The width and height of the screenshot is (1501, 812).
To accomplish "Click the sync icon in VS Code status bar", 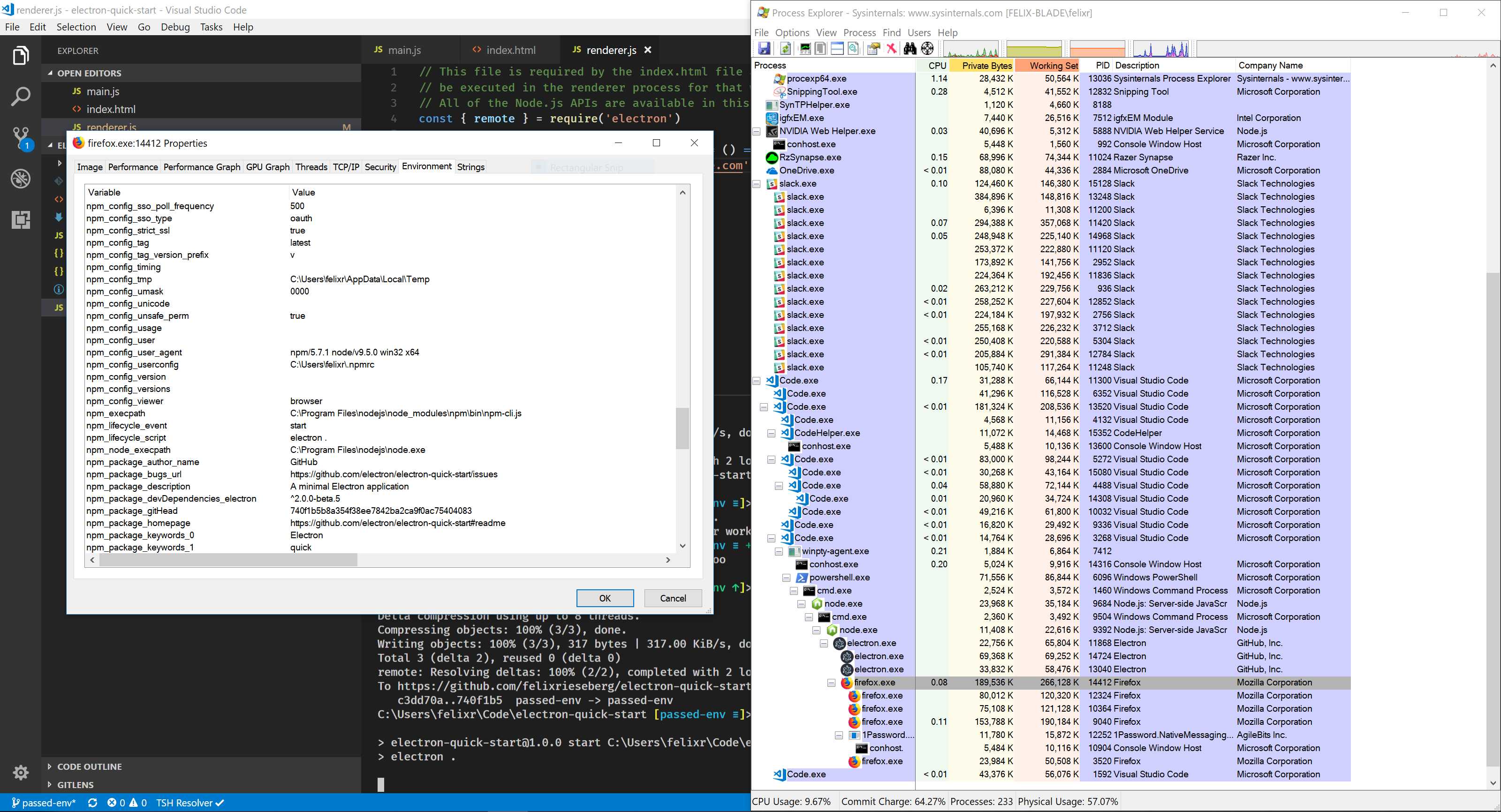I will pos(93,803).
